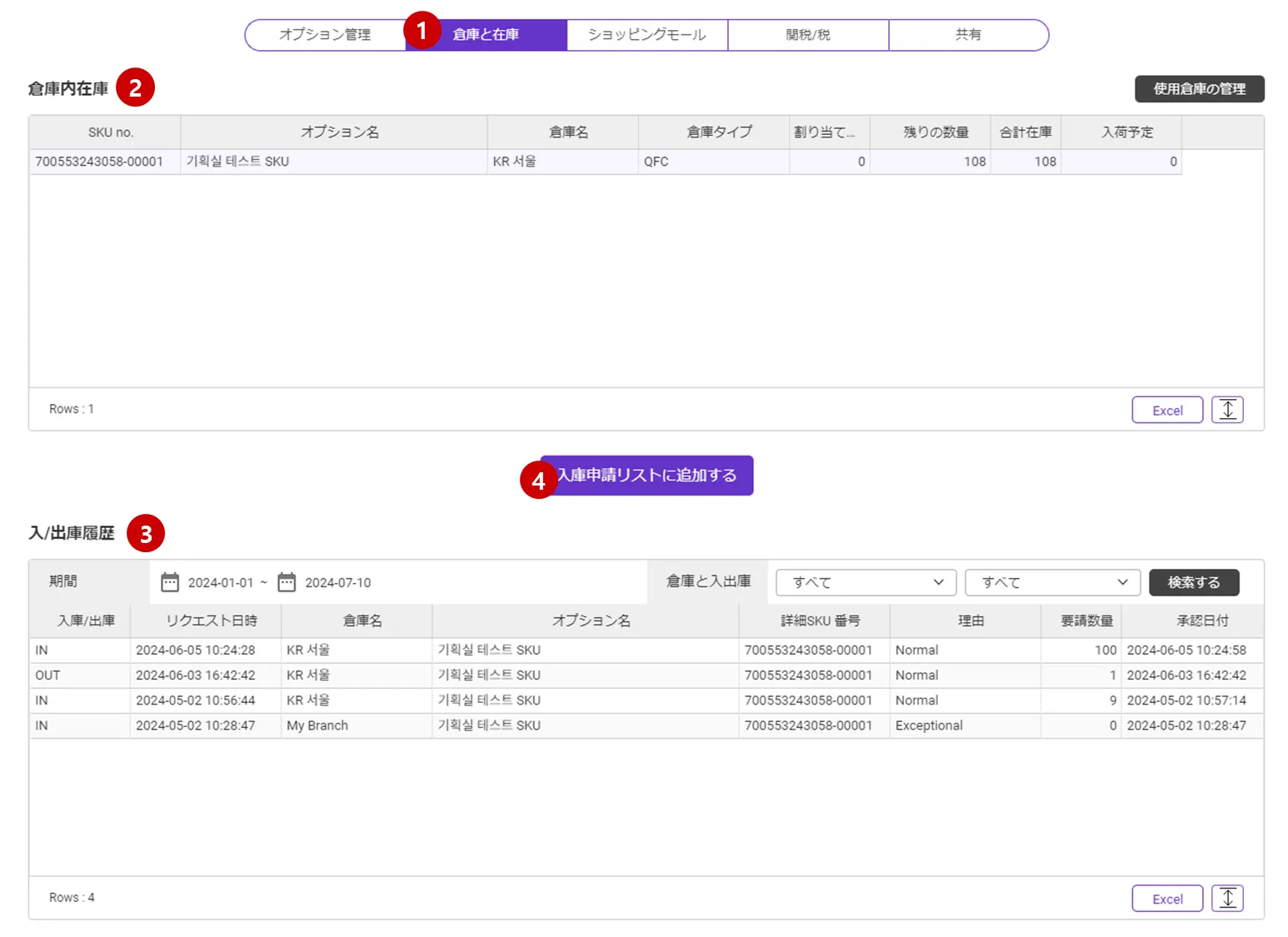Click the end date calendar icon
This screenshot has height=937, width=1288.
(287, 582)
